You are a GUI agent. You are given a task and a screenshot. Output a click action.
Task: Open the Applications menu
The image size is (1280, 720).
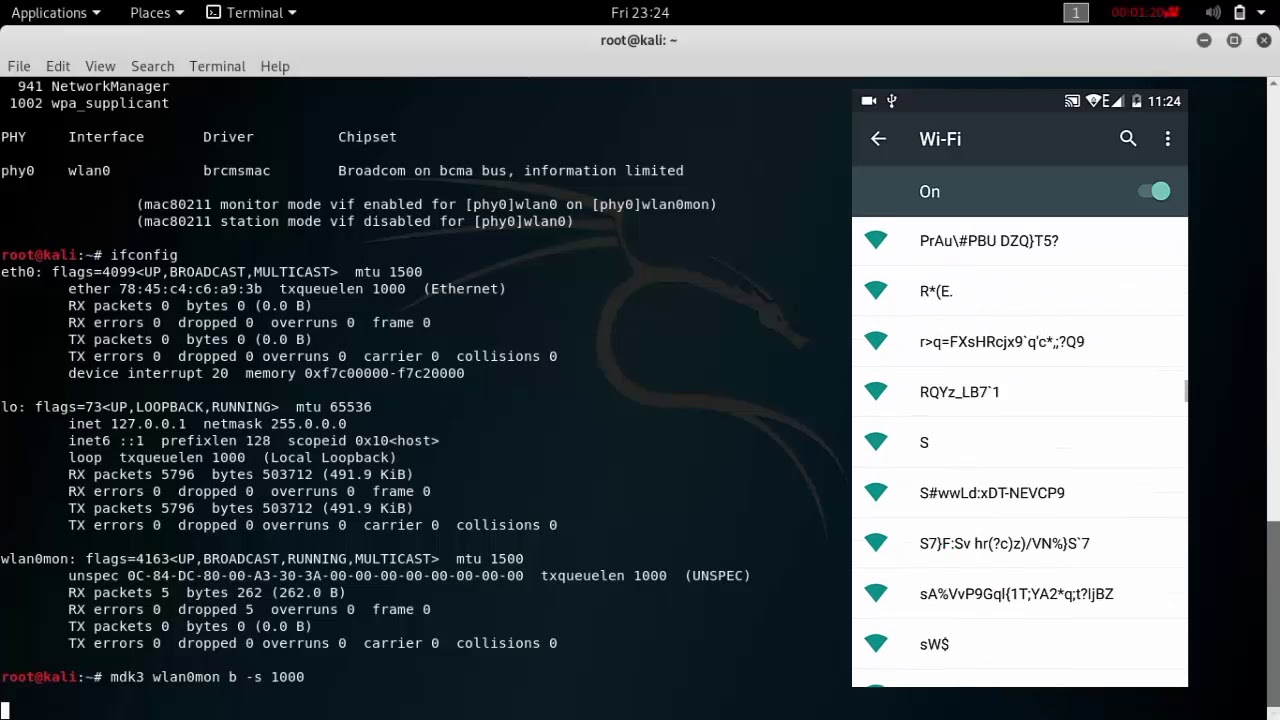click(55, 13)
